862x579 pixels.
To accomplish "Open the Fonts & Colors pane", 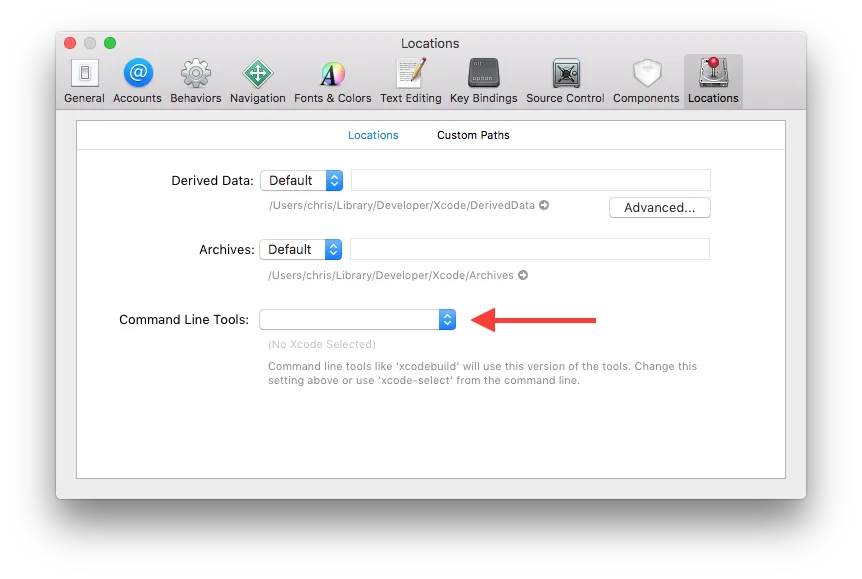I will click(333, 81).
